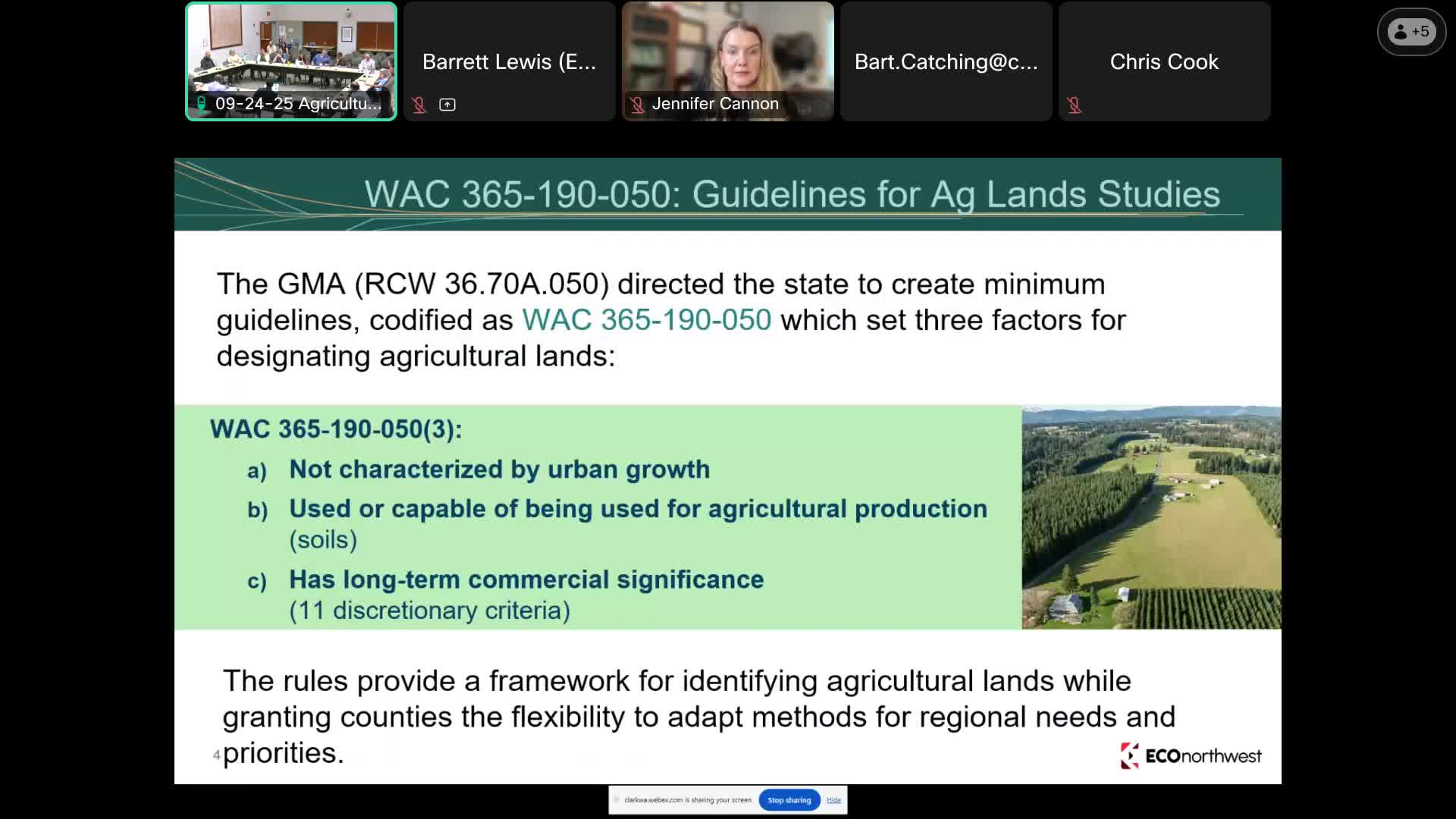Click the green active microphone icon on meeting room tile
This screenshot has height=819, width=1456.
click(x=201, y=104)
